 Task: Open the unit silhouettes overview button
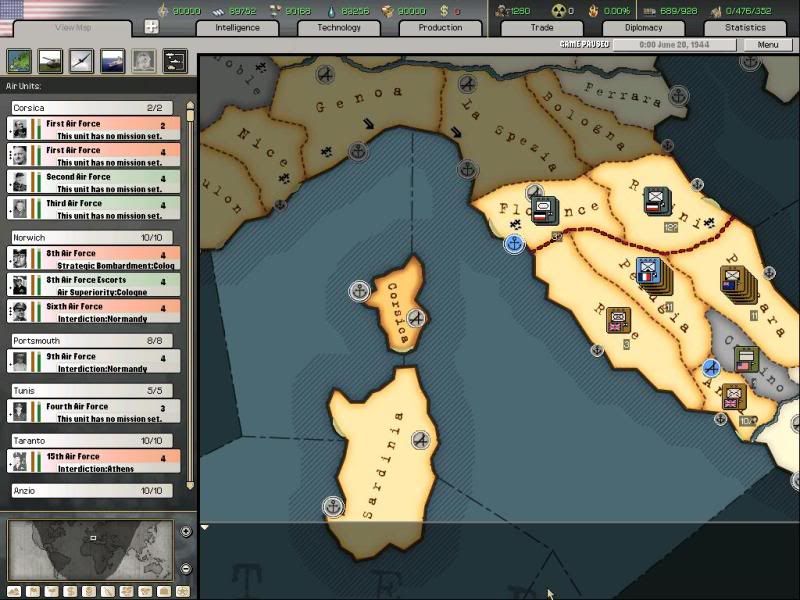pos(175,61)
